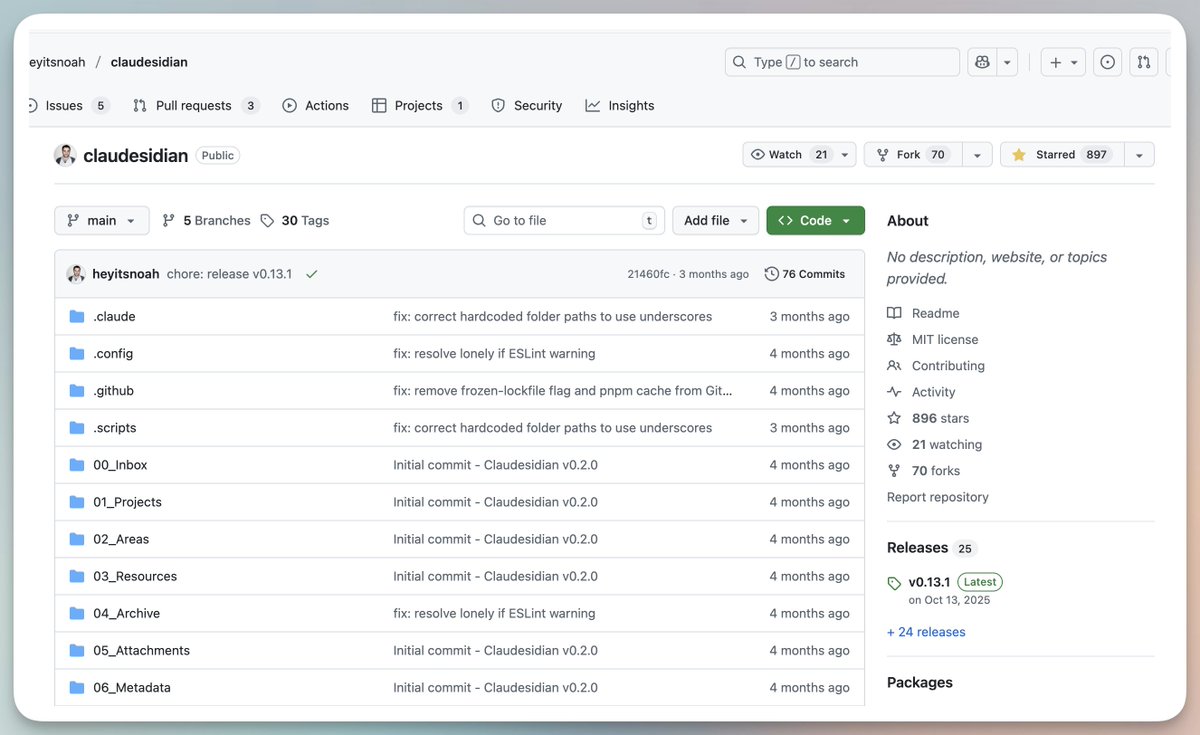Click the claudesidian breadcrumb link
Image resolution: width=1200 pixels, height=735 pixels.
[x=149, y=62]
